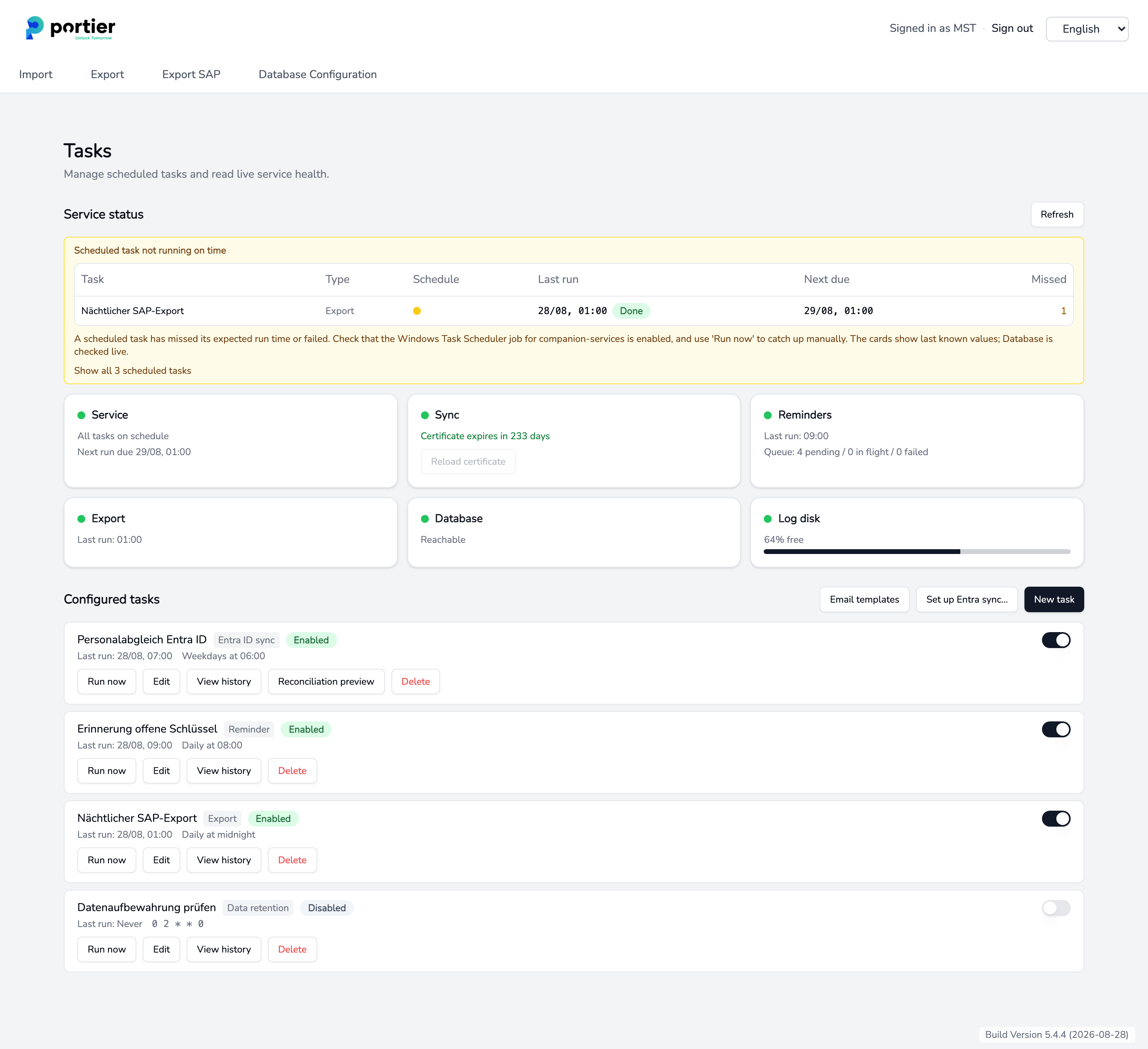
Task: Click the Log disk free space bar
Action: click(x=917, y=552)
